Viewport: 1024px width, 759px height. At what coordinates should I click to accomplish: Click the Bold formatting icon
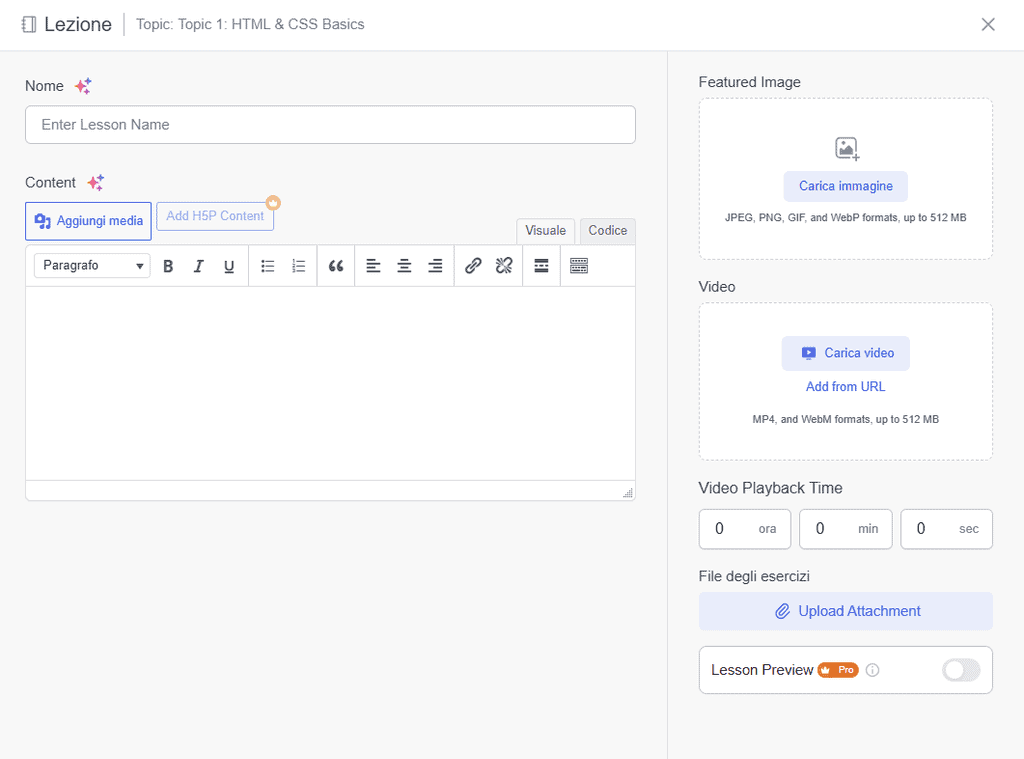(168, 266)
